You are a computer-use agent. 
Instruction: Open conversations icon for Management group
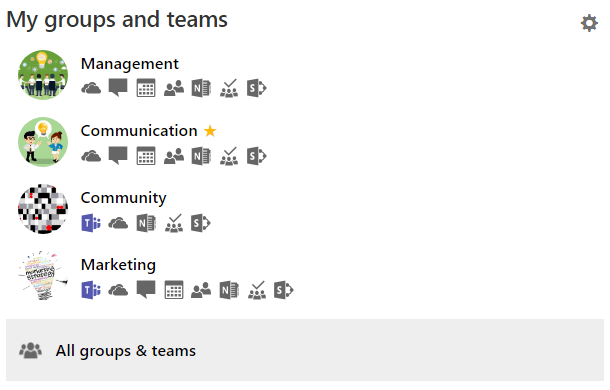tap(118, 88)
